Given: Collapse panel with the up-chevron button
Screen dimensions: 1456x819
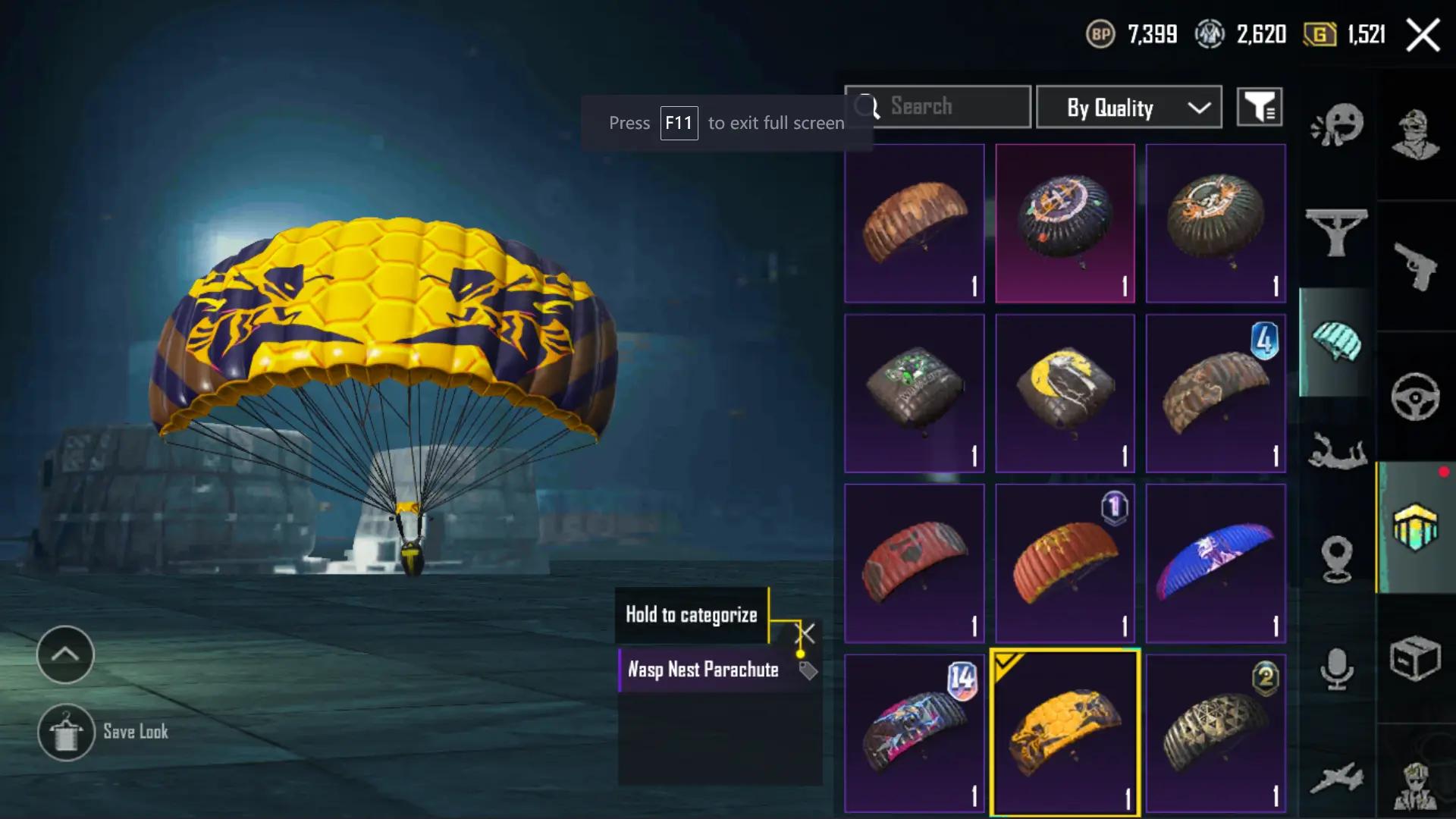Looking at the screenshot, I should click(x=65, y=654).
